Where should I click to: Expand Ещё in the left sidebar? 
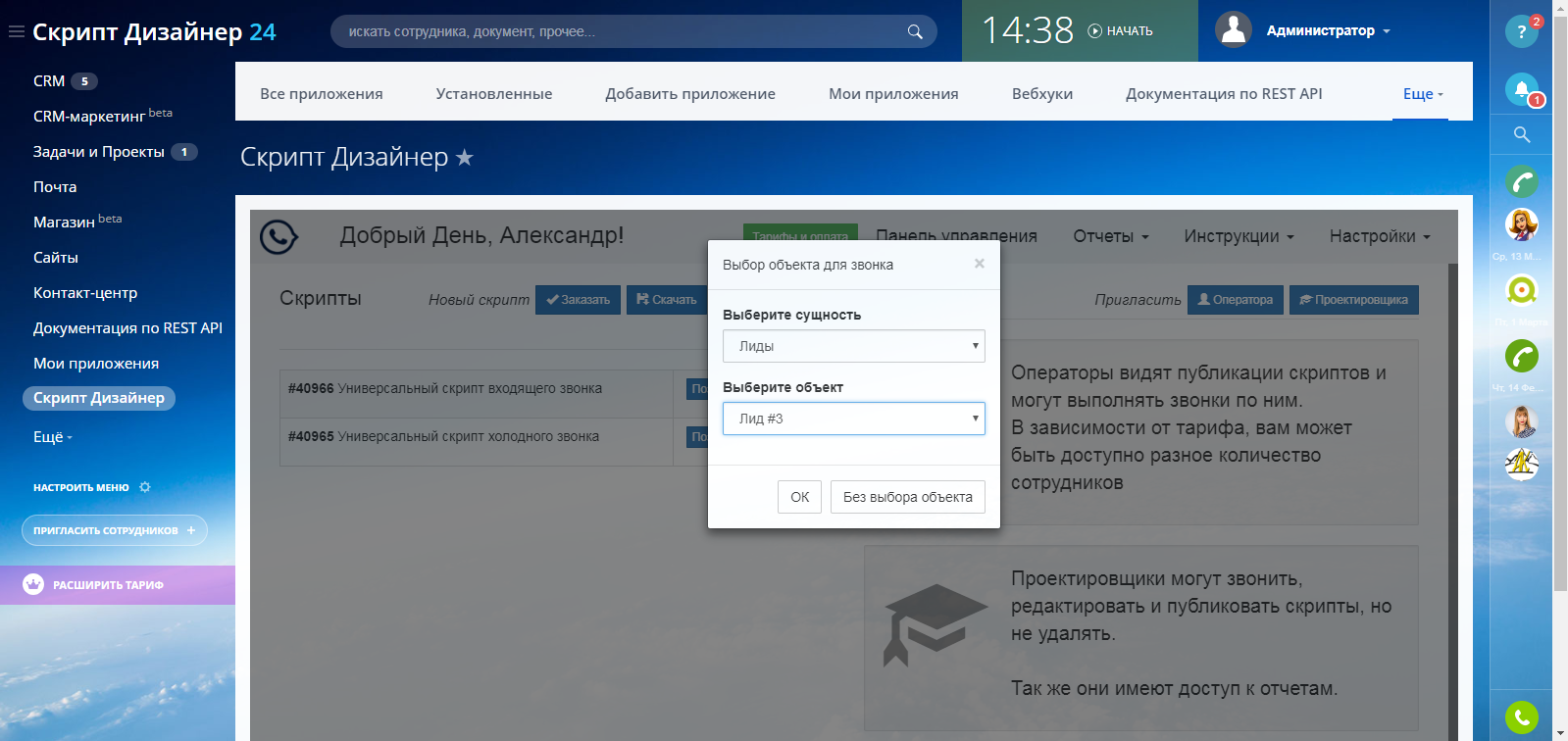pos(52,437)
